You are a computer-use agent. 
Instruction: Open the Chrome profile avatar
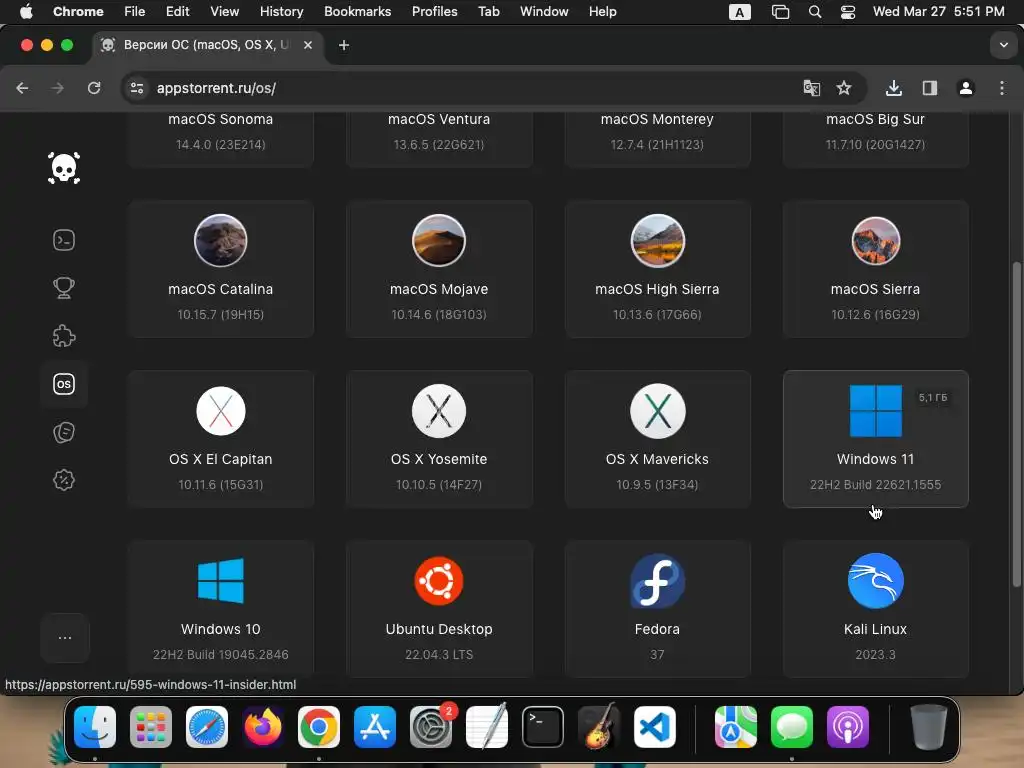tap(965, 88)
